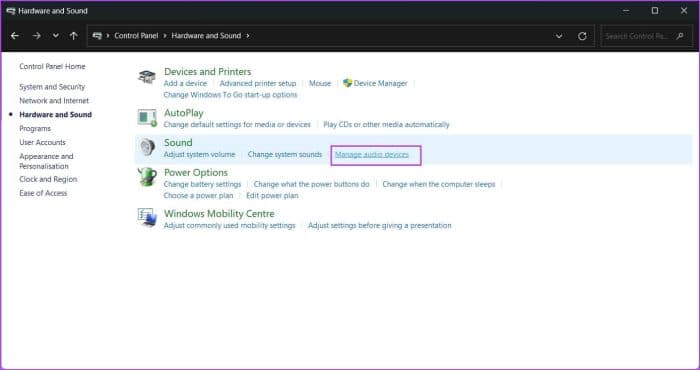The height and width of the screenshot is (370, 700).
Task: Open User Accounts category
Action: (x=42, y=142)
